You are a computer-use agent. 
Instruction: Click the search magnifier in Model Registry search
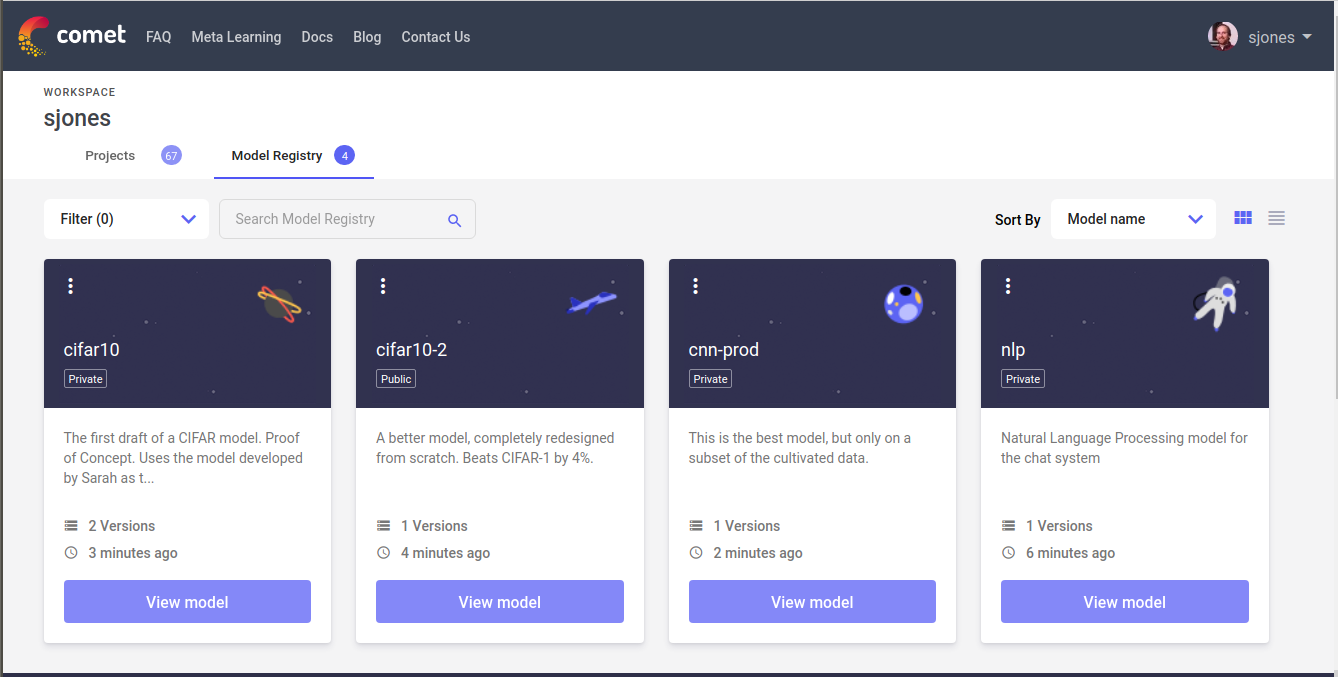455,219
